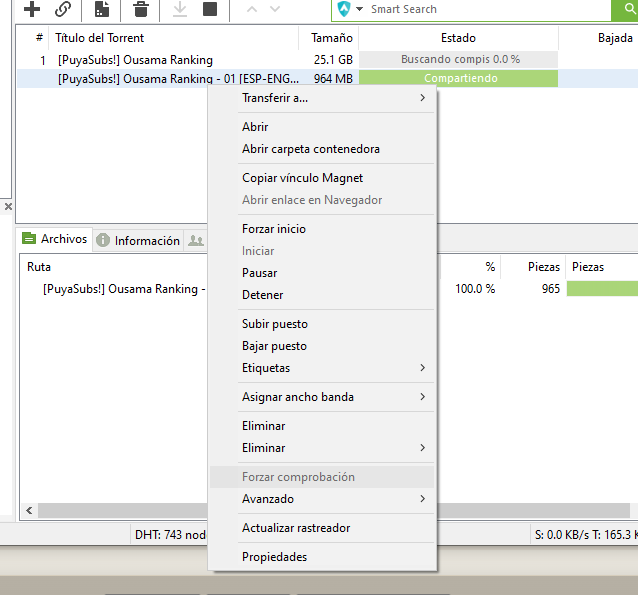Switch to the Información tab
The height and width of the screenshot is (595, 638).
coord(138,241)
